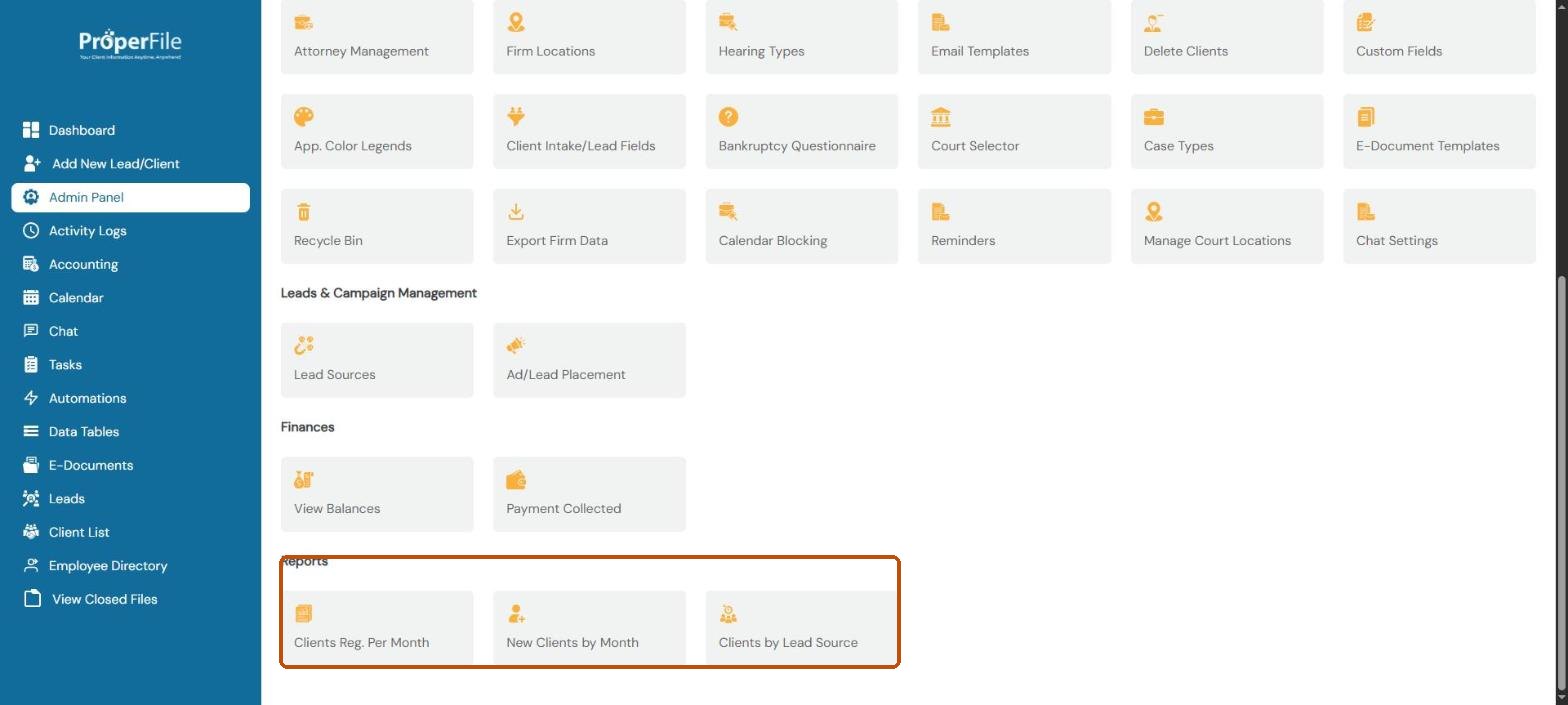Click the Ad/Lead Placement megaphone icon
The width and height of the screenshot is (1568, 705).
[516, 346]
